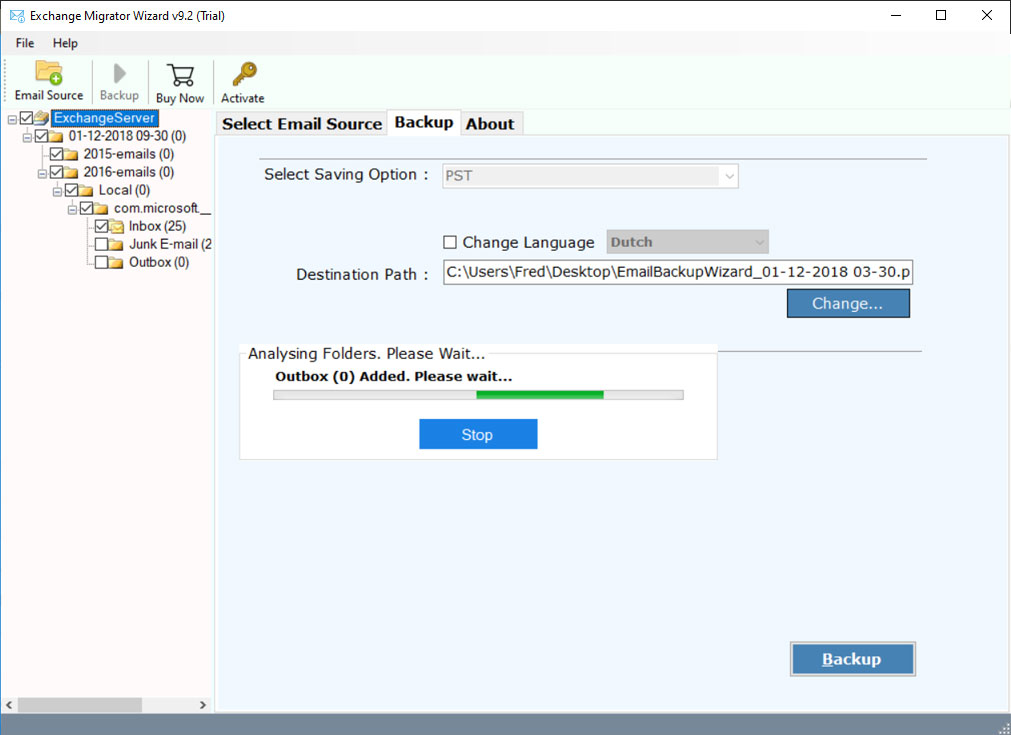Image resolution: width=1011 pixels, height=735 pixels.
Task: Click folder icon beside 2015-emails
Action: 71,154
